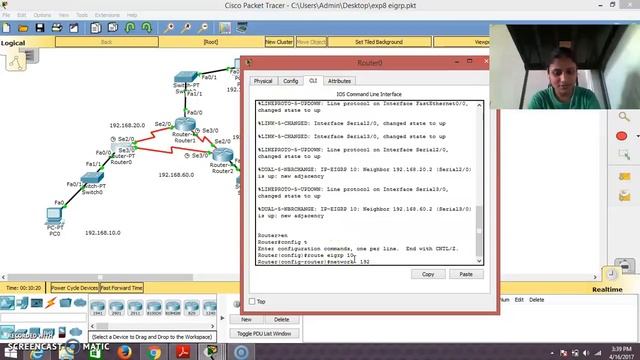The image size is (640, 360).
Task: Click the device list right scroll arrow
Action: pos(213,326)
